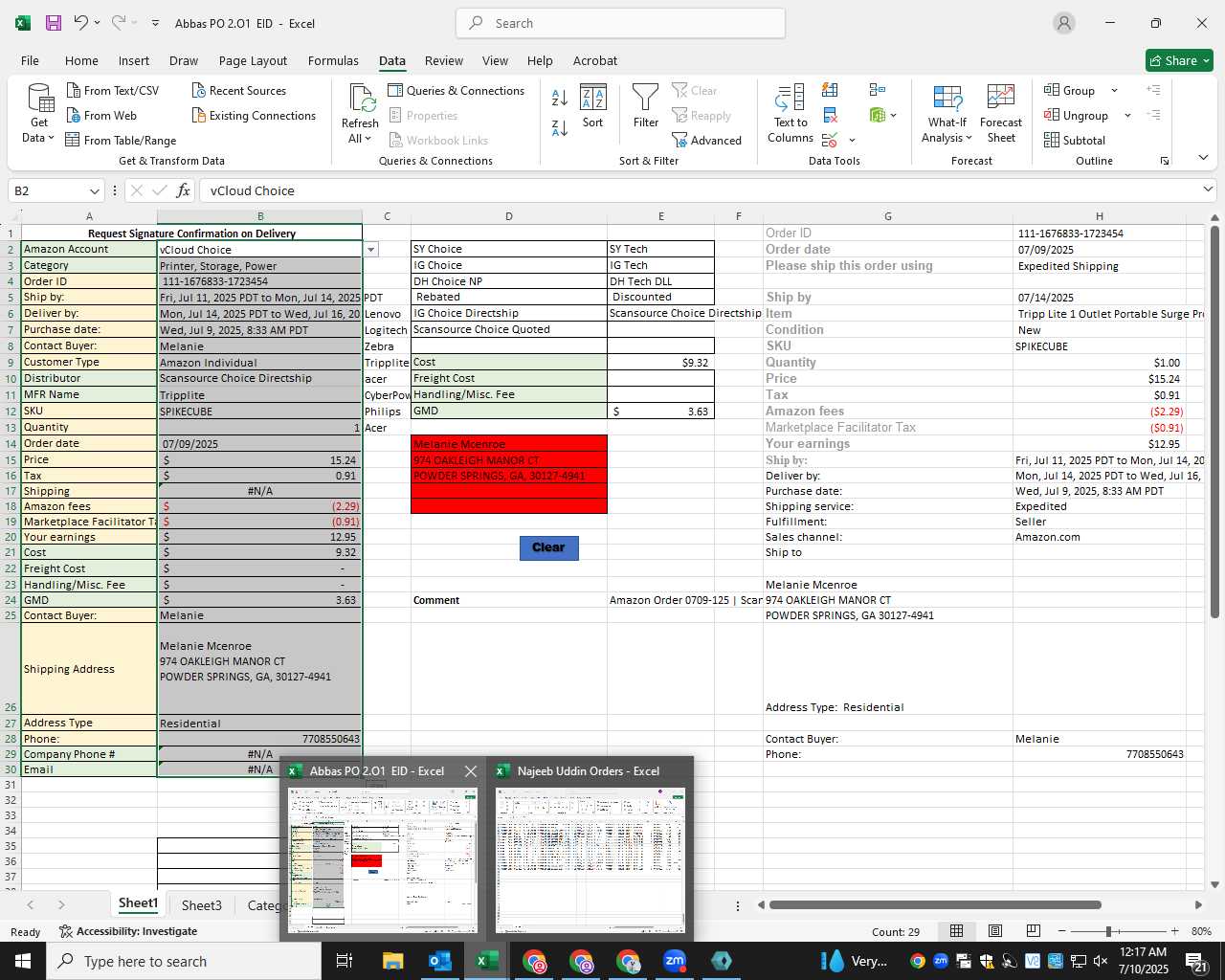Open File Explorer from the taskbar
Screen dimensions: 1225x980
coord(392,961)
